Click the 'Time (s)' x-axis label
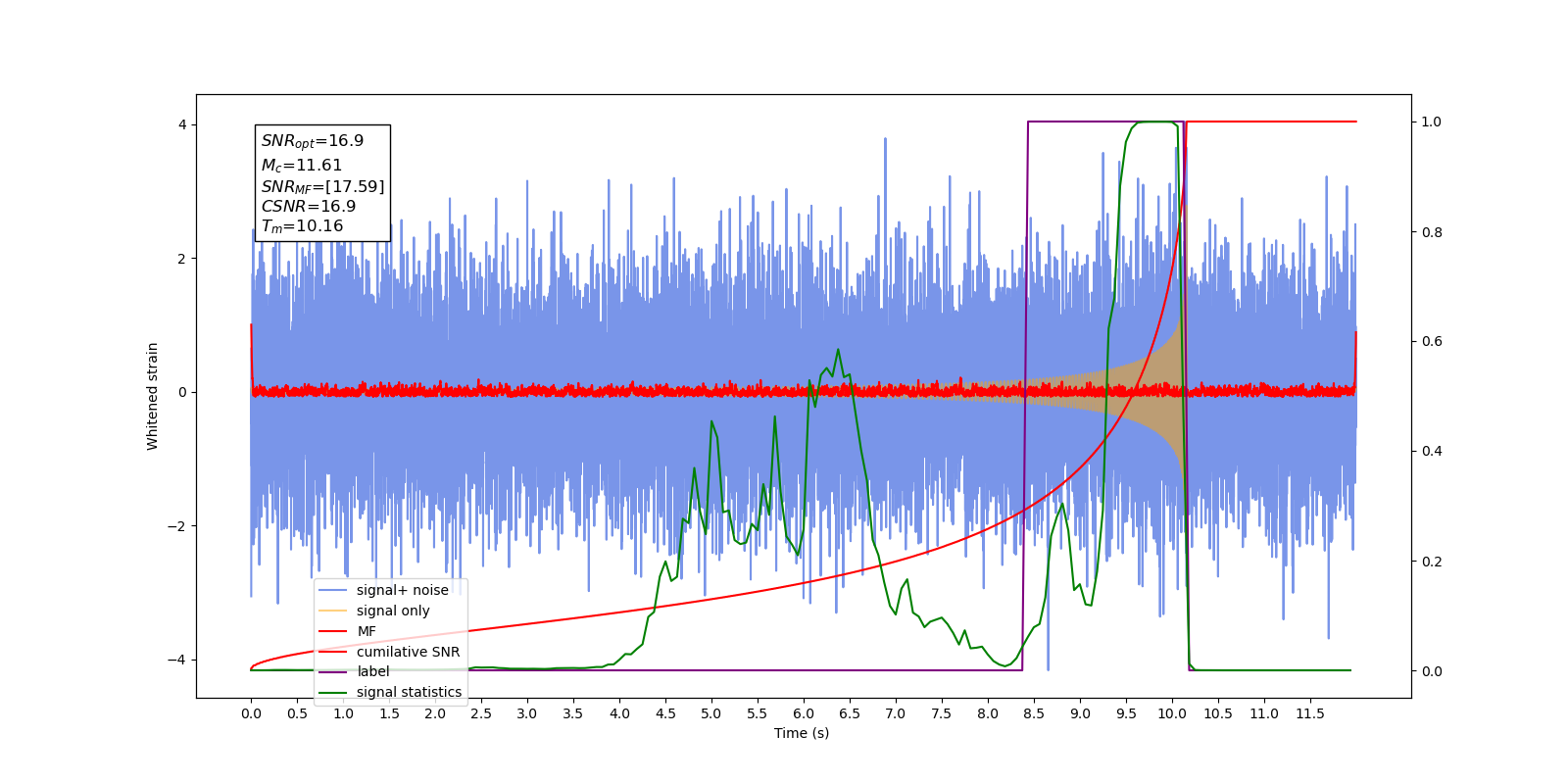1568x784 pixels. 802,733
